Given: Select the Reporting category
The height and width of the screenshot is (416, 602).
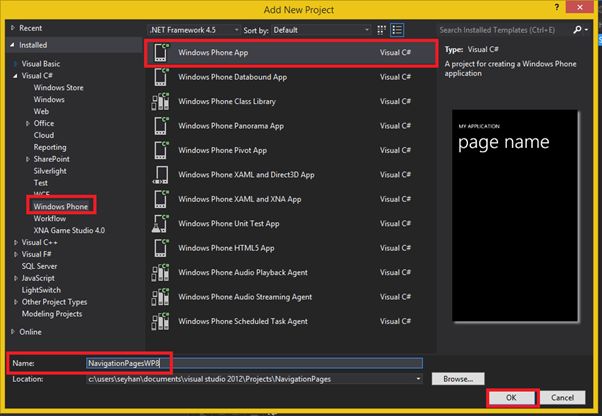Looking at the screenshot, I should click(x=50, y=147).
